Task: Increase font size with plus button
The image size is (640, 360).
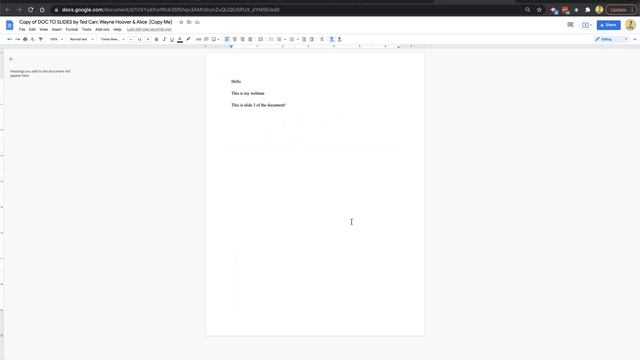Action: (148, 39)
